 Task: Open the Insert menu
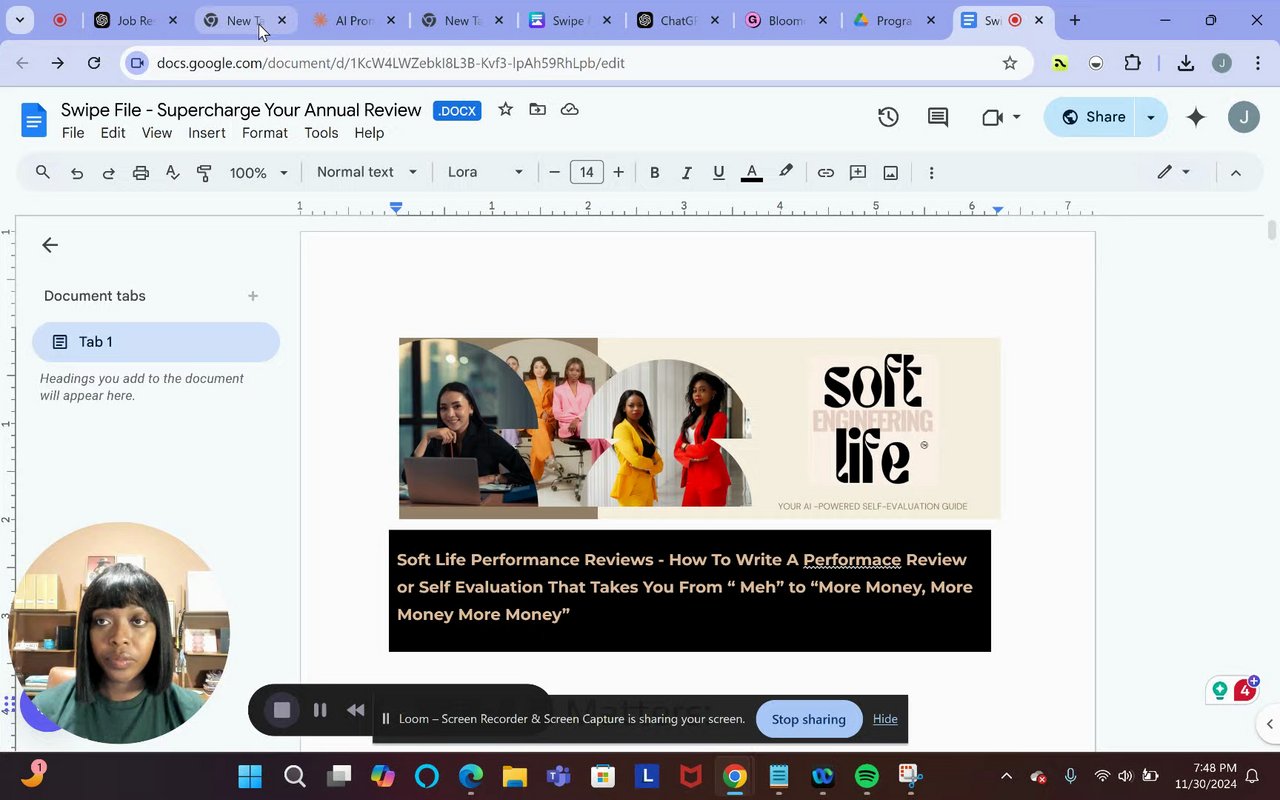pos(206,133)
